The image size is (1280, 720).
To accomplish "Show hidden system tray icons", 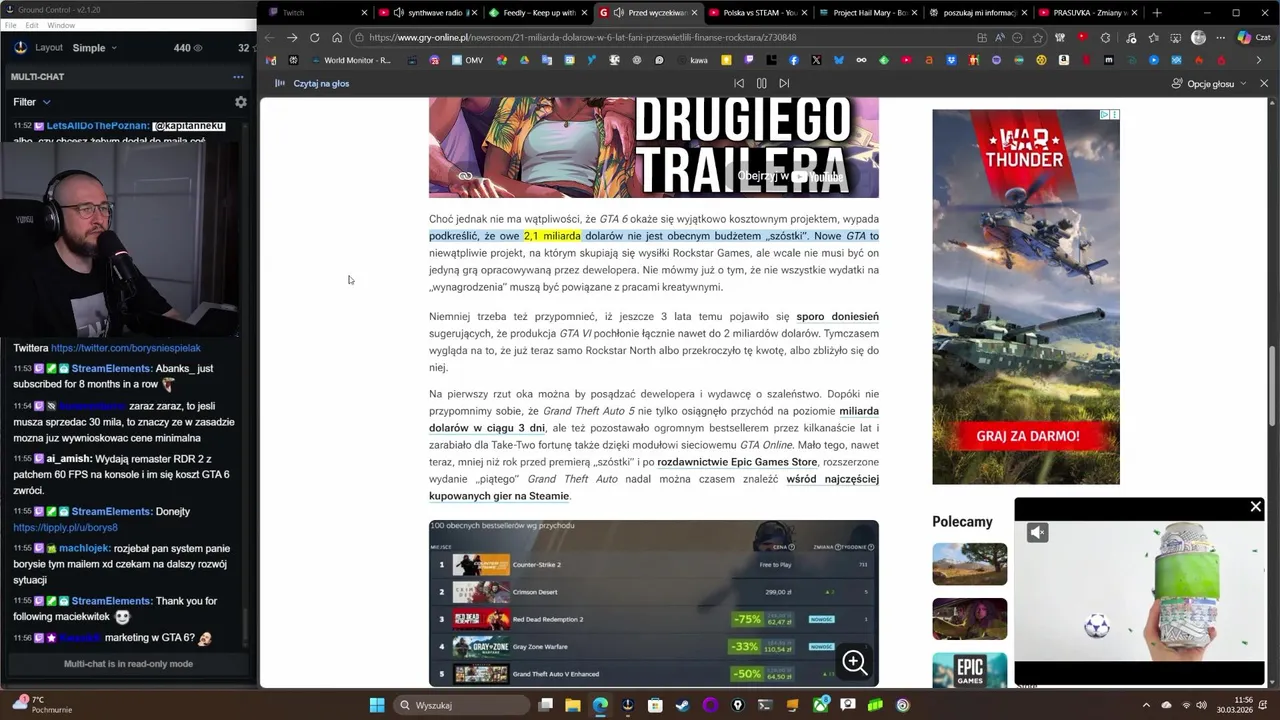I will coord(1146,705).
